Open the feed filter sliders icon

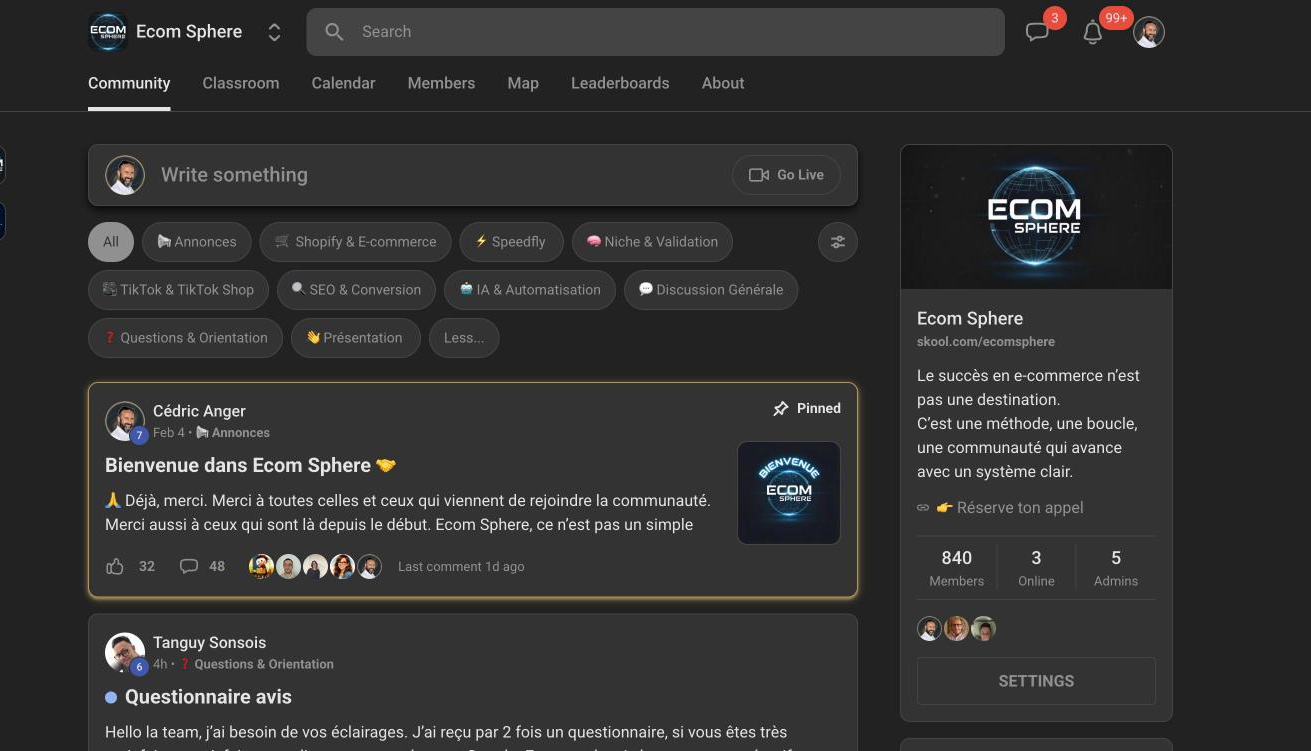[837, 241]
